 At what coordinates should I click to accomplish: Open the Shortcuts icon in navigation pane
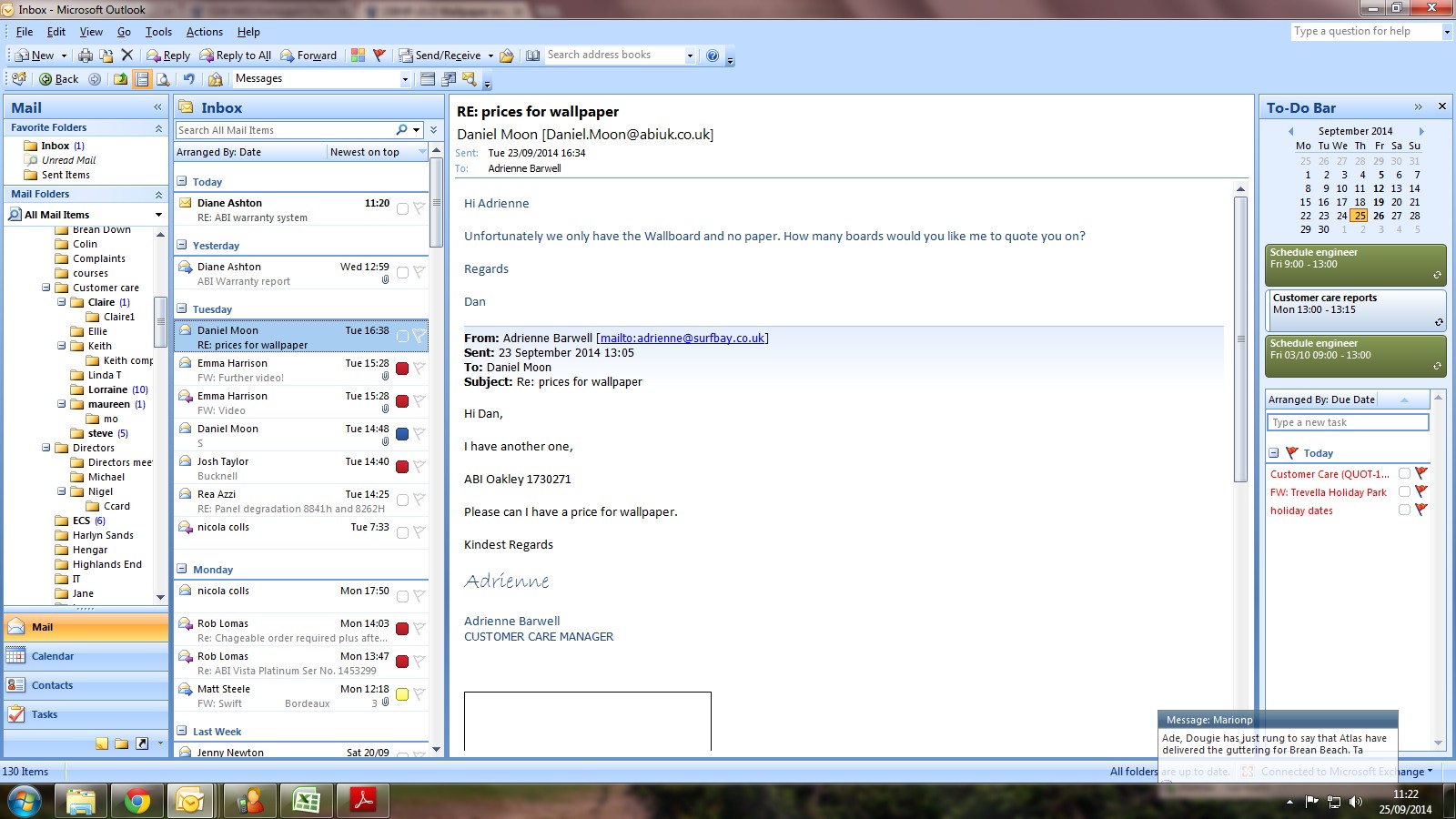[142, 743]
